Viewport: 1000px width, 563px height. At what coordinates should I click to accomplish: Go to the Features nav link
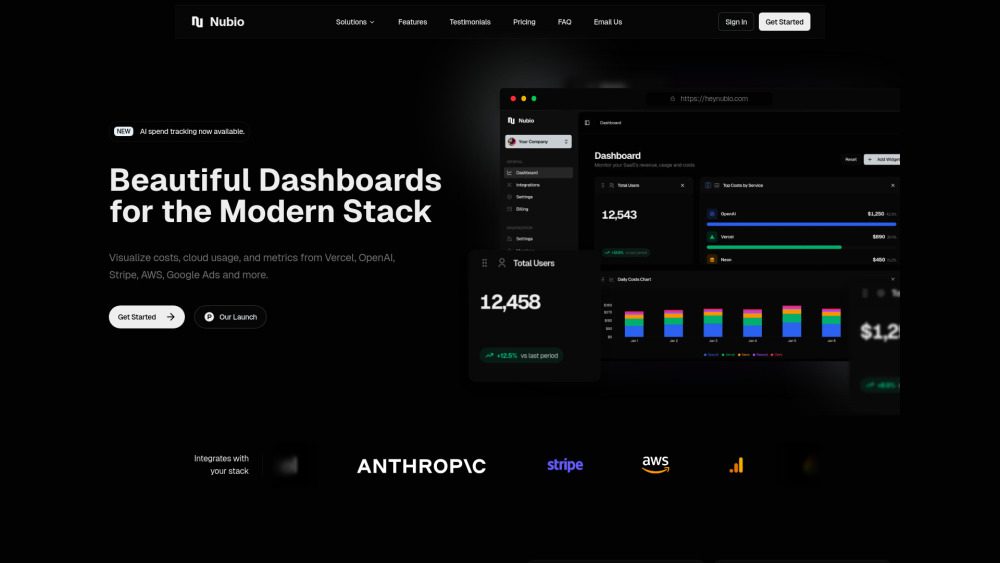[x=412, y=22]
